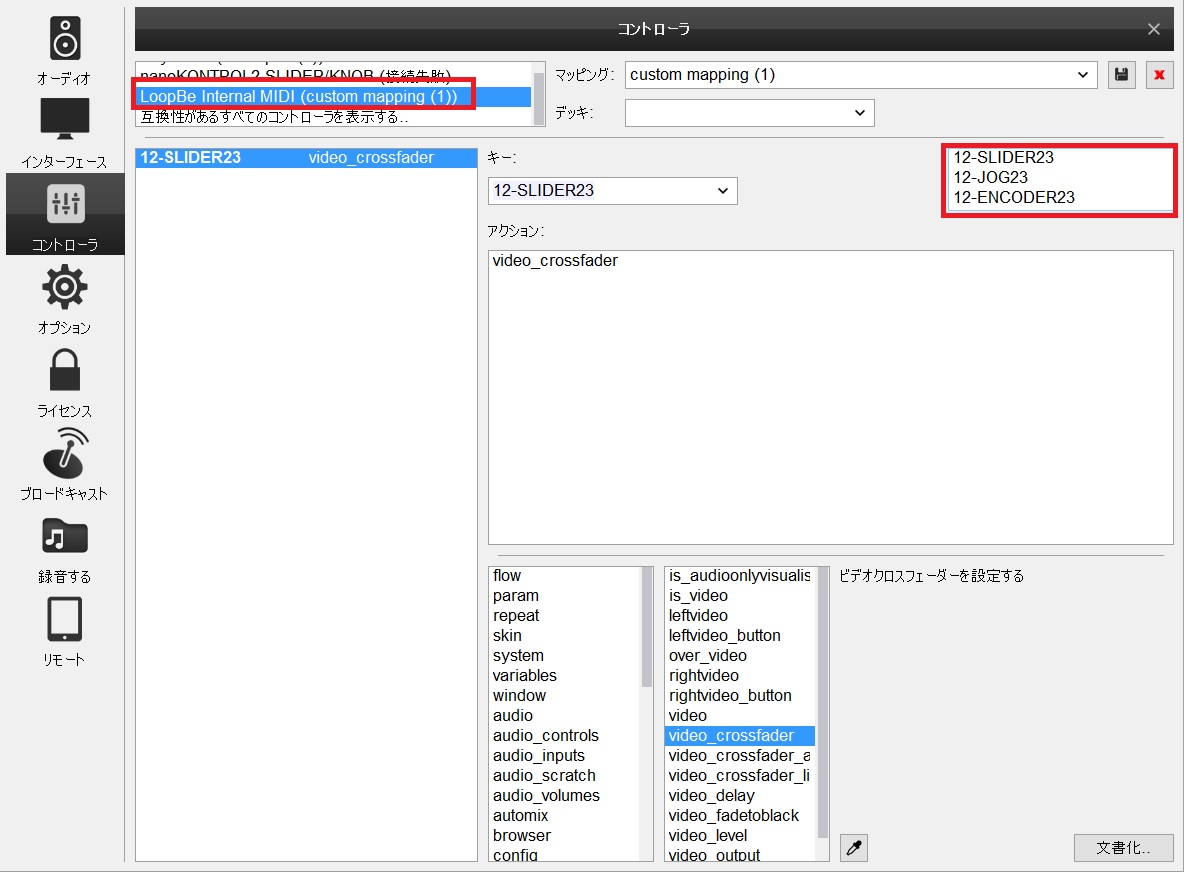Select the video action entry
This screenshot has width=1184, height=872.
pyautogui.click(x=740, y=716)
